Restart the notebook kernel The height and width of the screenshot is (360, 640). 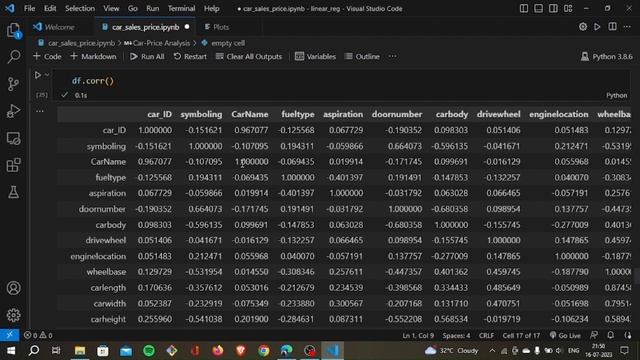pos(190,56)
